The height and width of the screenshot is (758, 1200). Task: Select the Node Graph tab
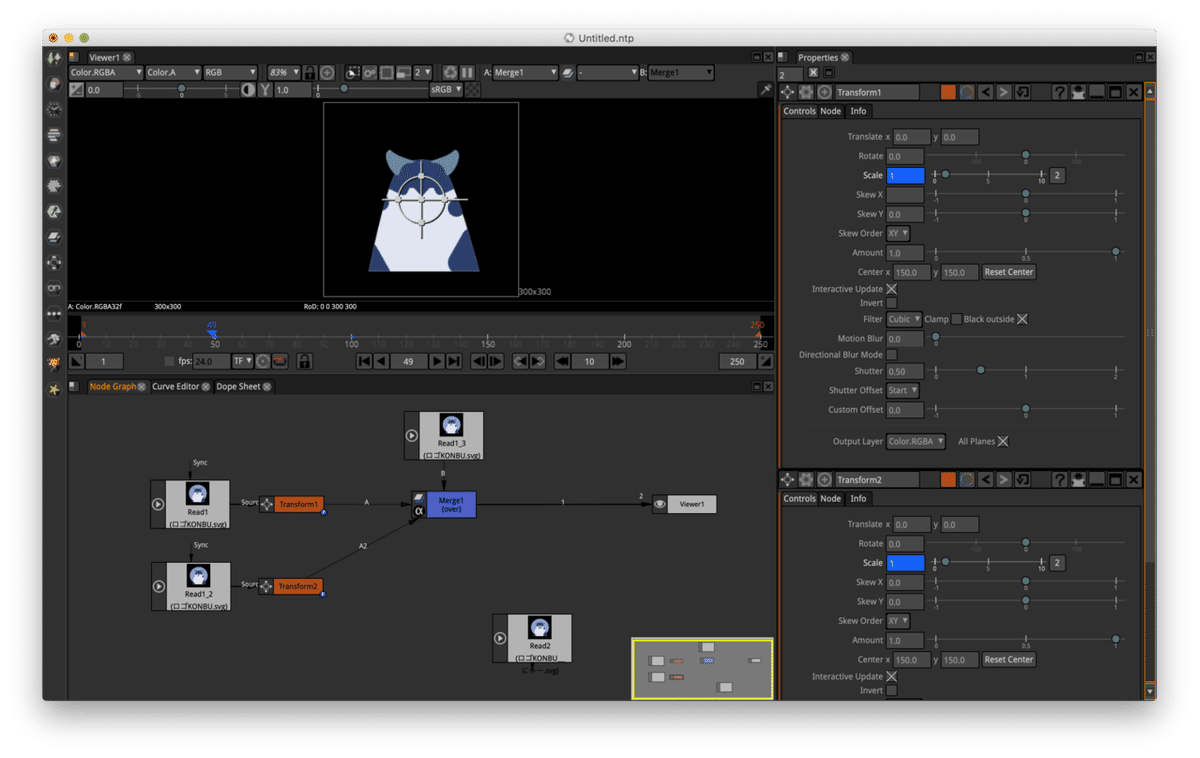pos(112,387)
